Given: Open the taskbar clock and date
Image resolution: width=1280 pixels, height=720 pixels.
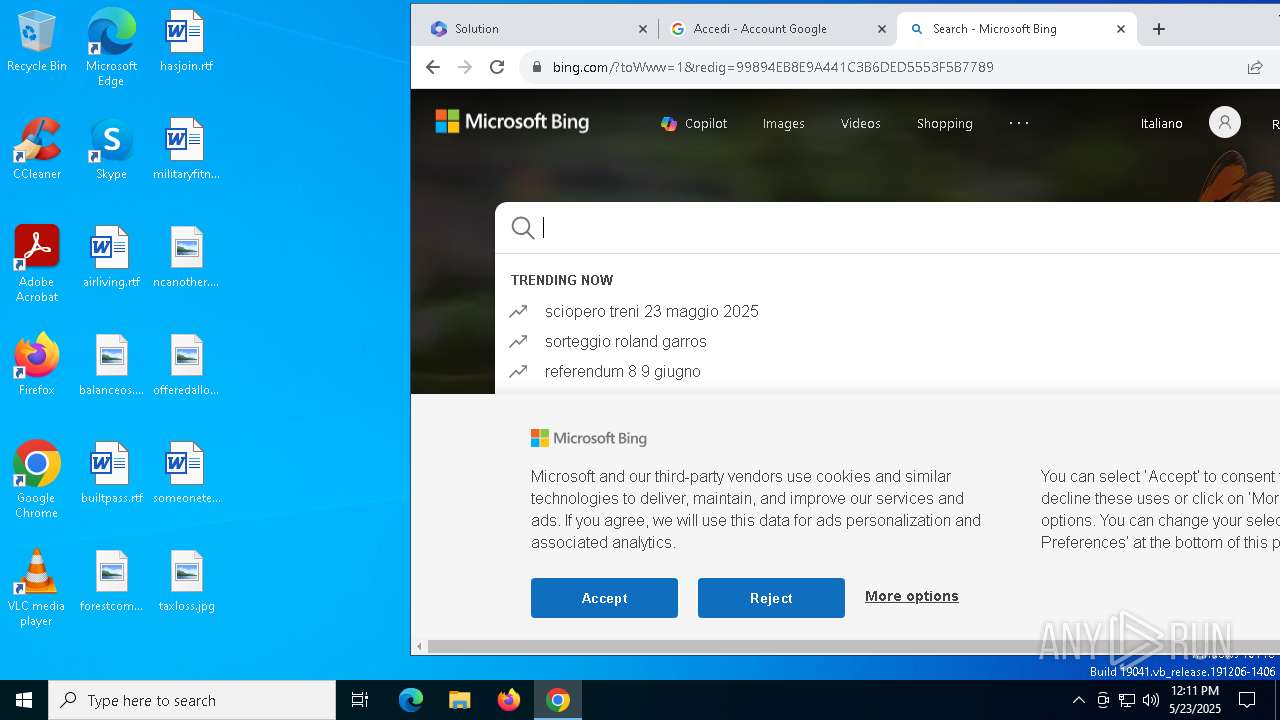Looking at the screenshot, I should coord(1195,700).
